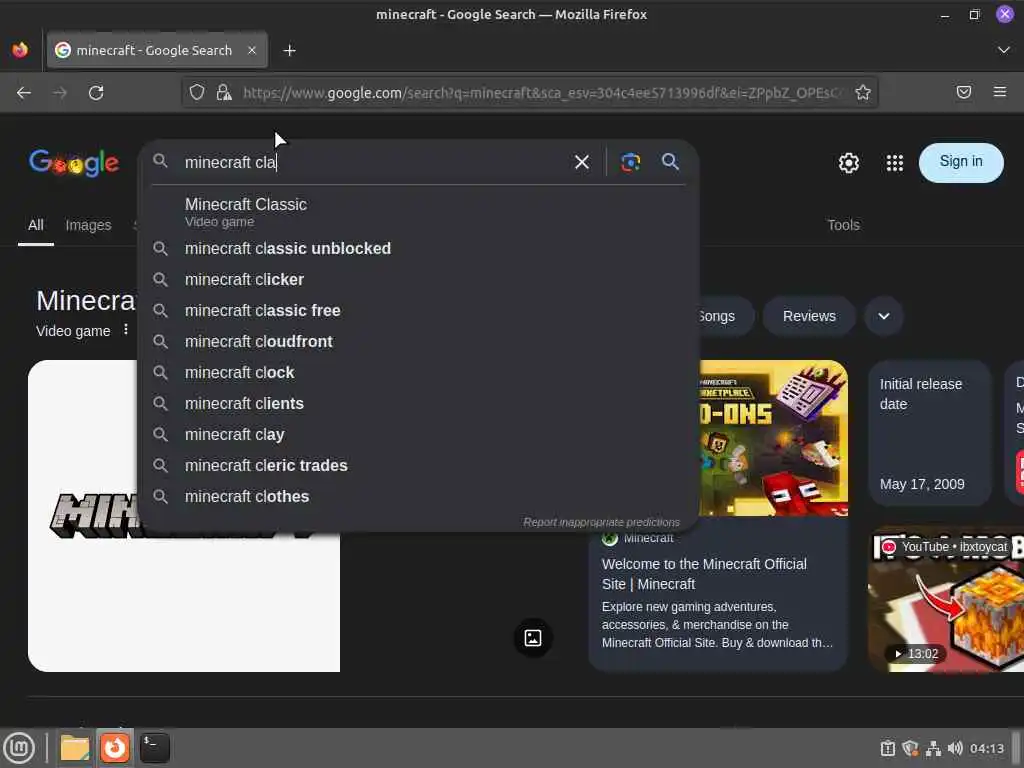Open the volume speaker tray icon

pos(955,748)
